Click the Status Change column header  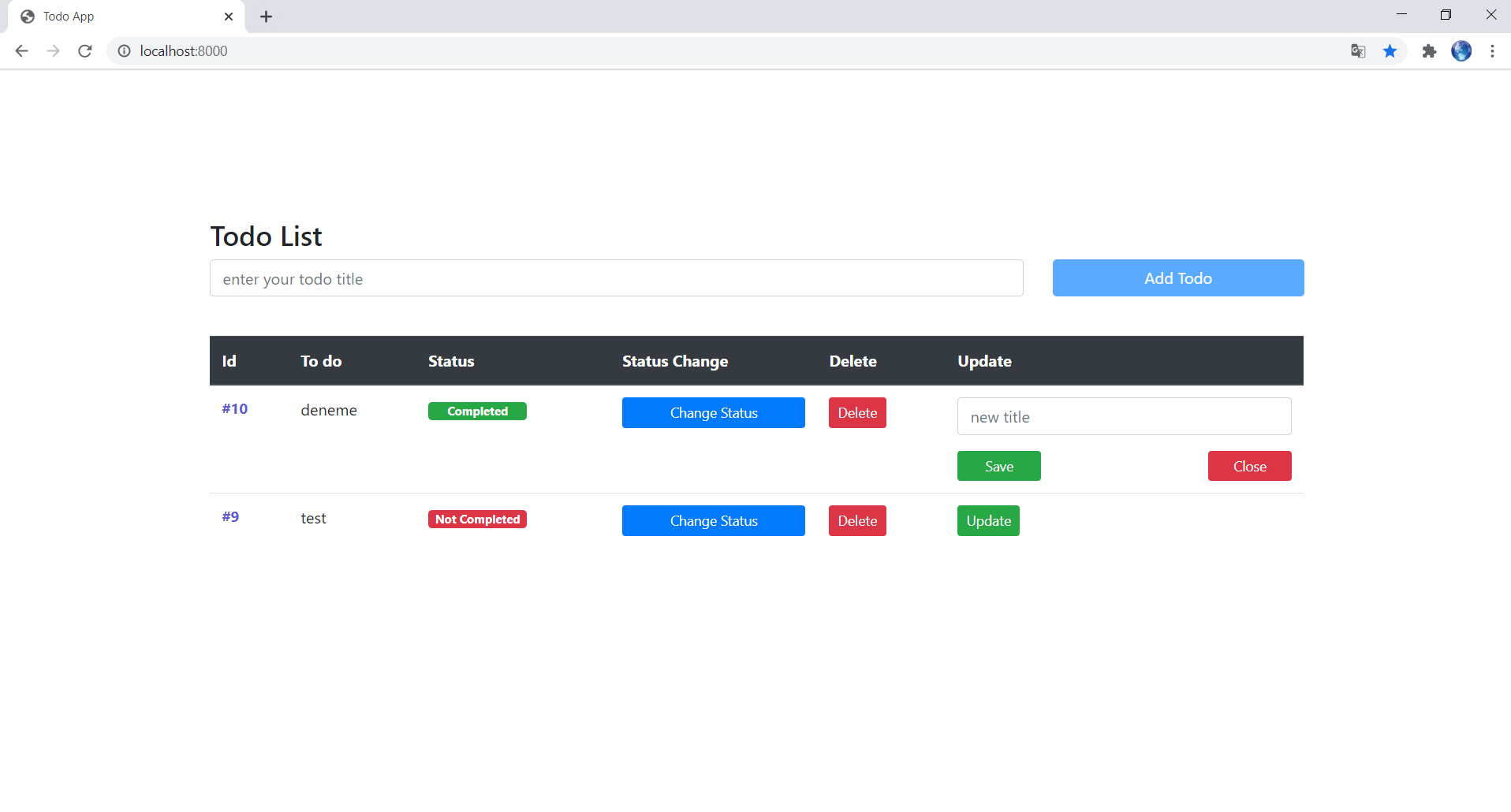pos(675,361)
